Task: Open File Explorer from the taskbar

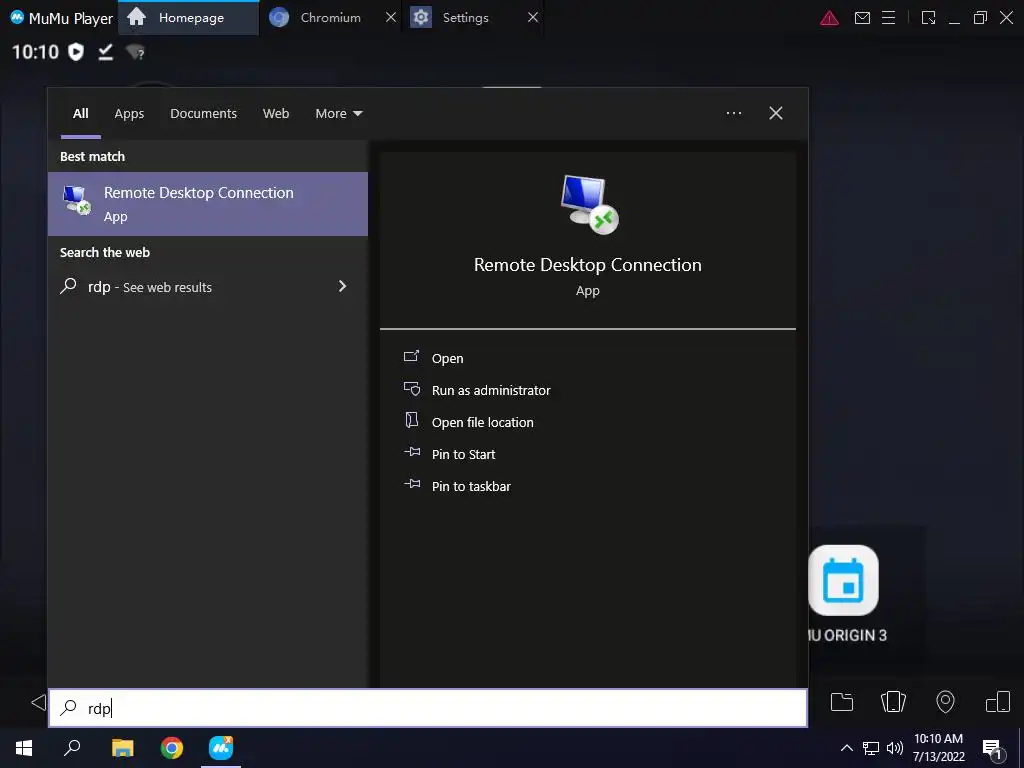Action: (122, 748)
